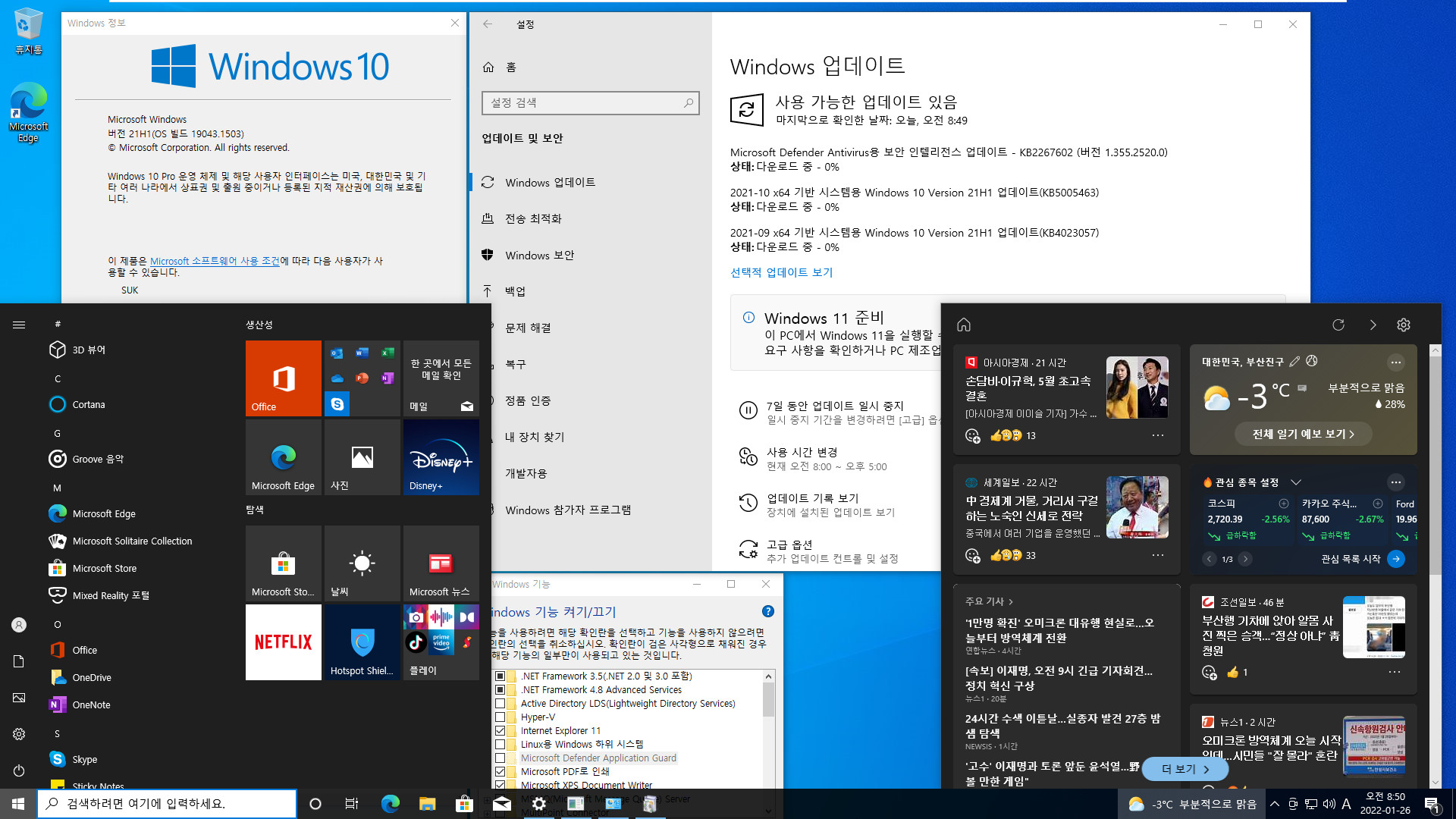
Task: Uncheck Internet Explorer 11 checkbox
Action: click(x=500, y=730)
